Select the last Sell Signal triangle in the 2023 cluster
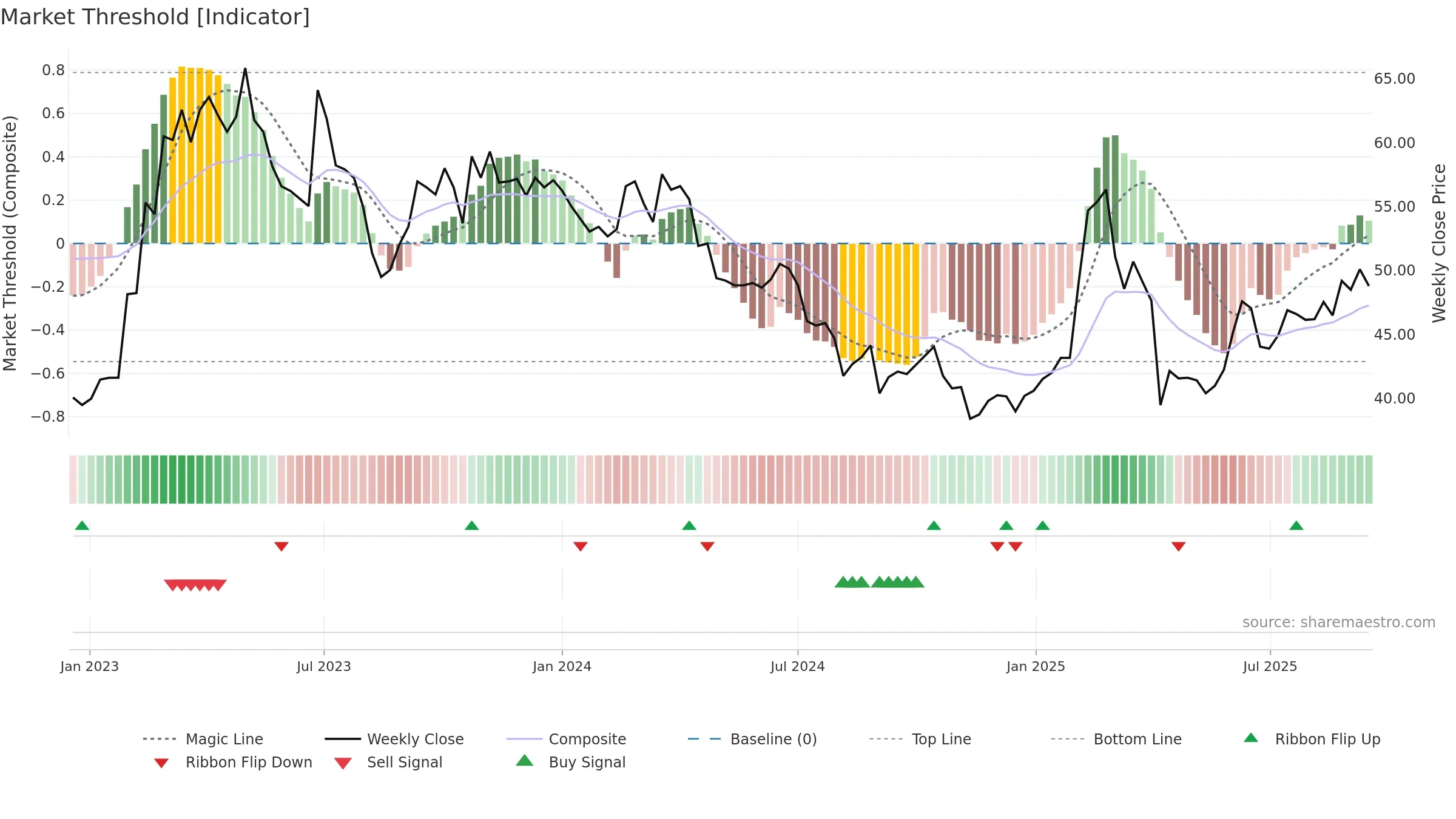Screen dimensions: 1456x819 [x=218, y=585]
